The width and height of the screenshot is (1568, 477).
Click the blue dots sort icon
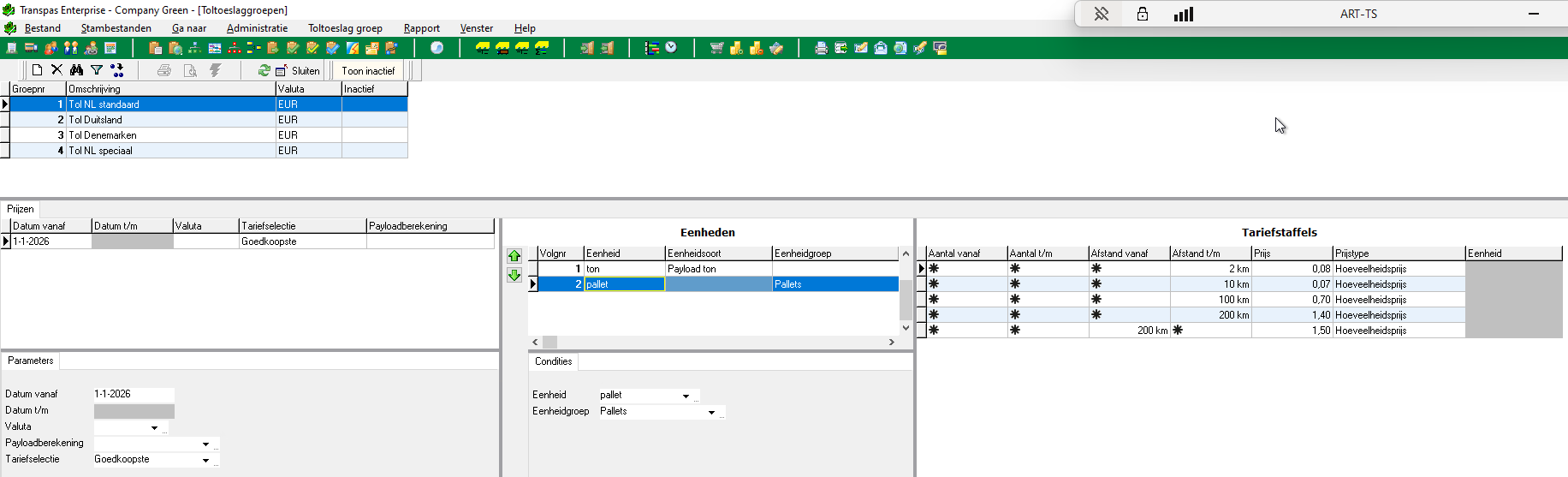[x=117, y=70]
